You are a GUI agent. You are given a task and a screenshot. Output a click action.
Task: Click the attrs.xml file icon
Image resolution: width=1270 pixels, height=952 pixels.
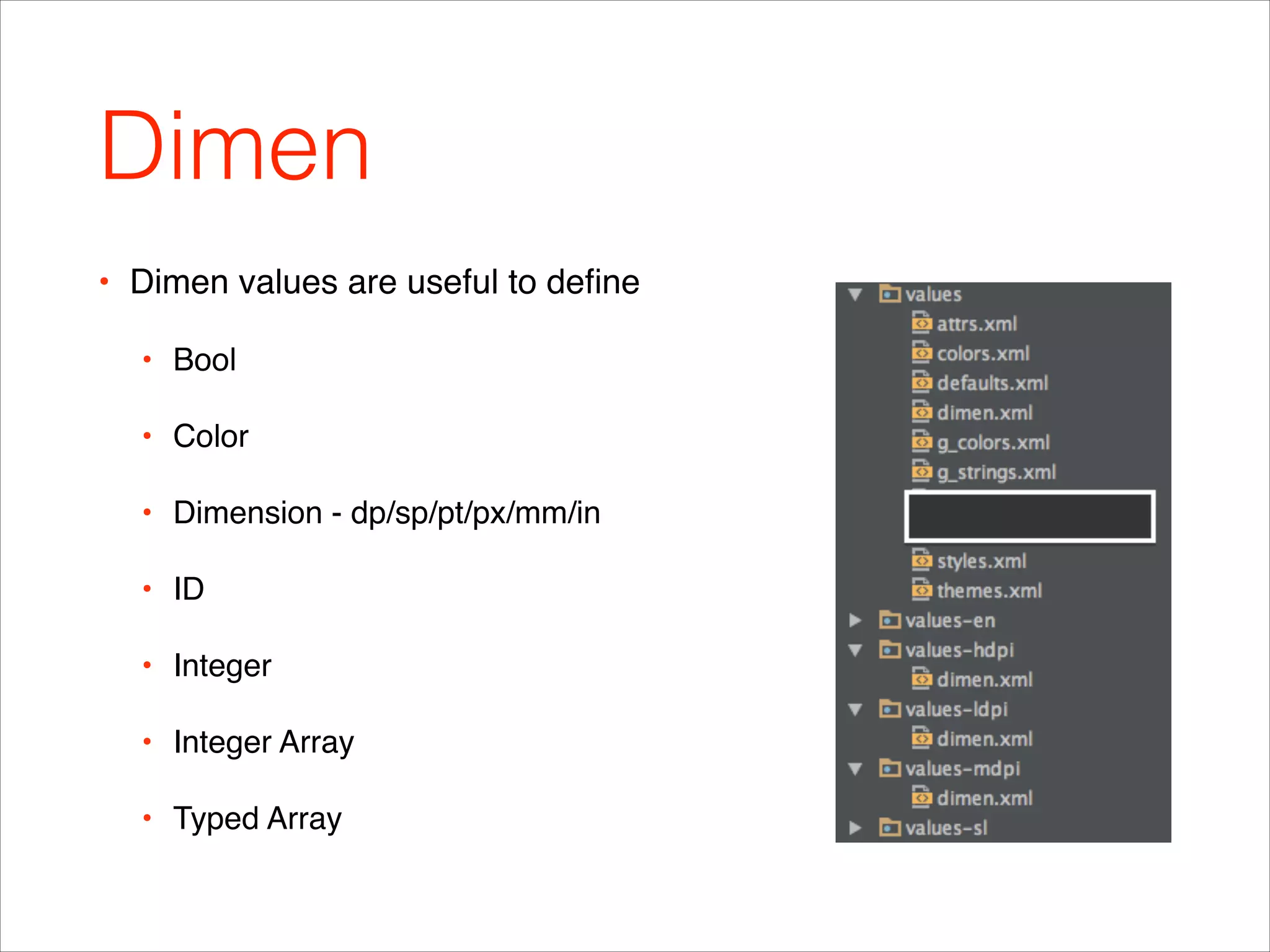point(921,323)
